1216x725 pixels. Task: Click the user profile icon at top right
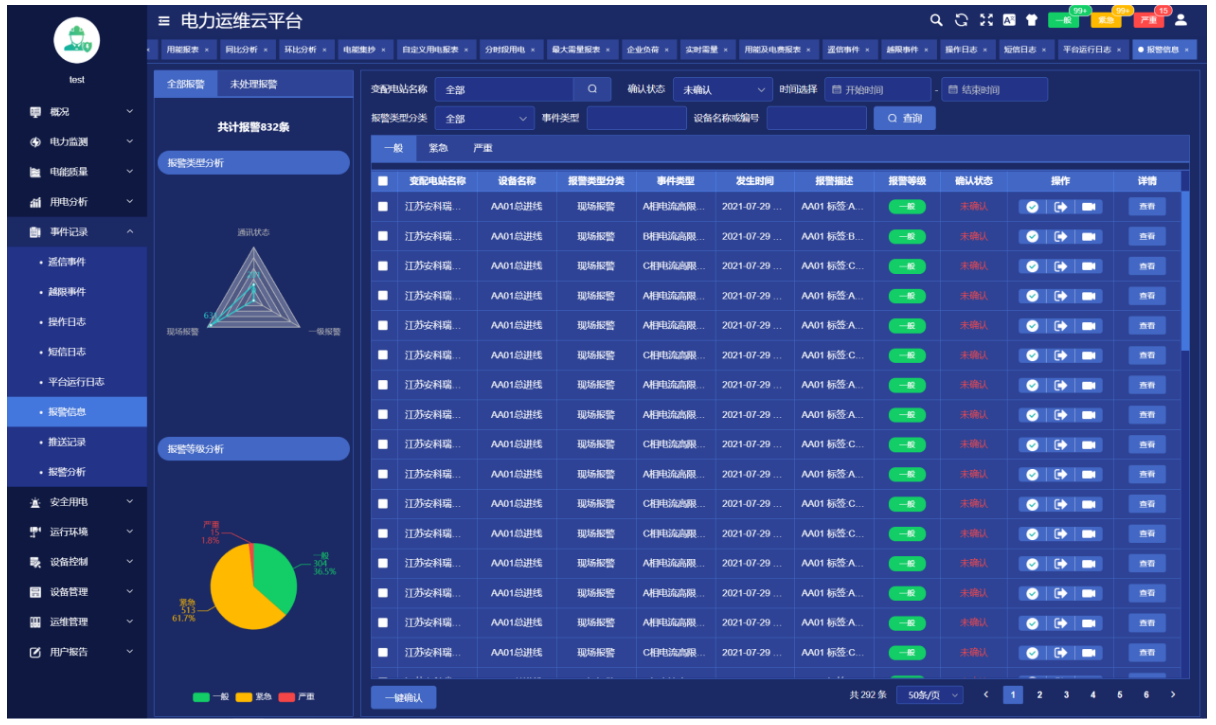pos(1180,20)
